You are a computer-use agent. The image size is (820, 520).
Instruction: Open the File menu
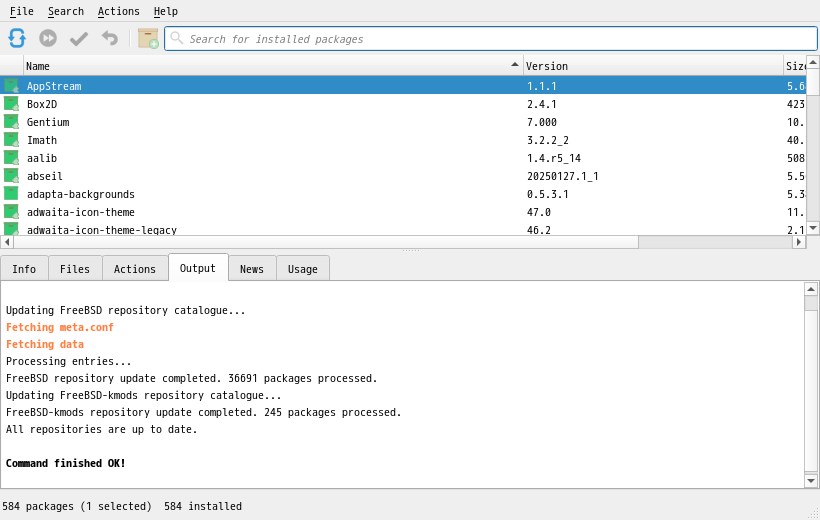pos(21,11)
